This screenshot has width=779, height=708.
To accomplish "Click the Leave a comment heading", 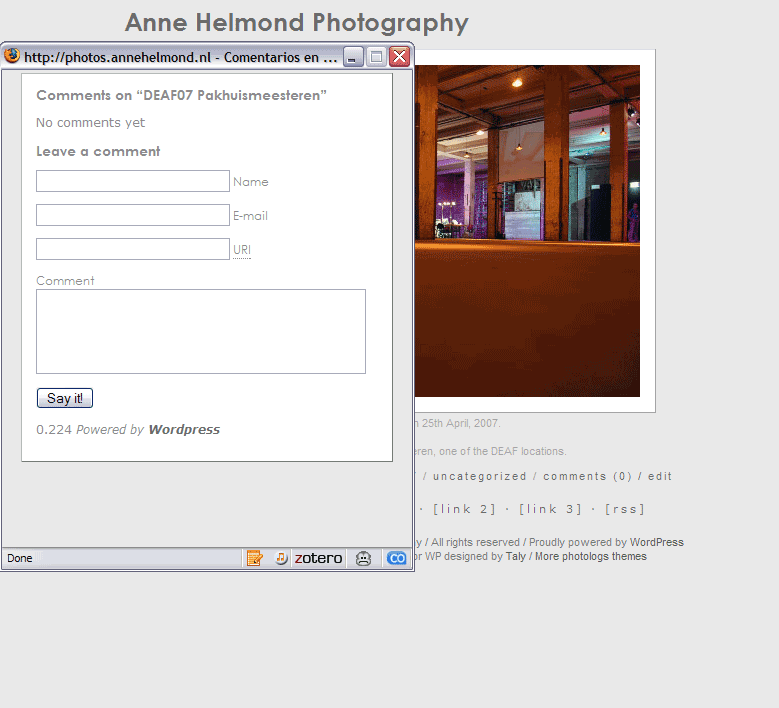I will click(98, 151).
